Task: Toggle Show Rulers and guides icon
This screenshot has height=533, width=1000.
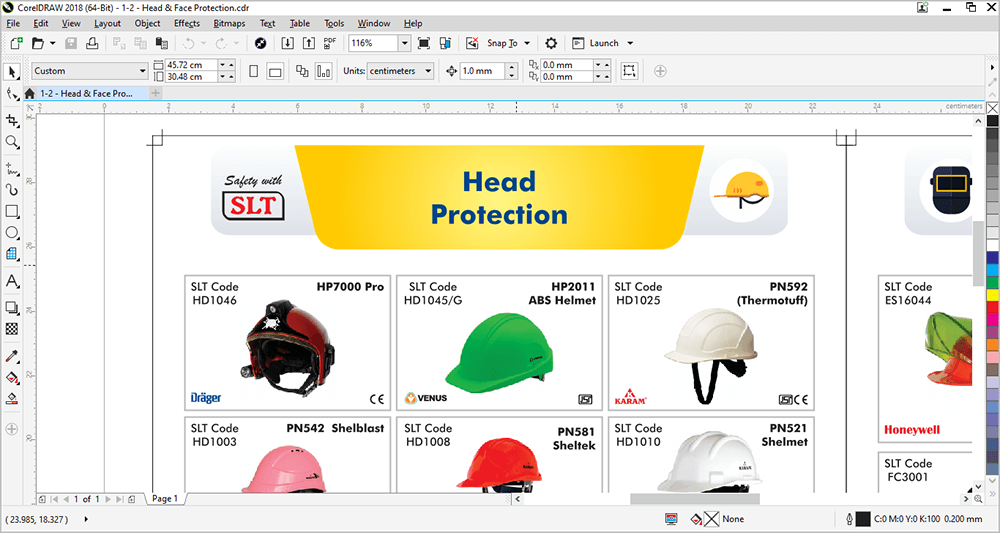Action: coord(445,43)
